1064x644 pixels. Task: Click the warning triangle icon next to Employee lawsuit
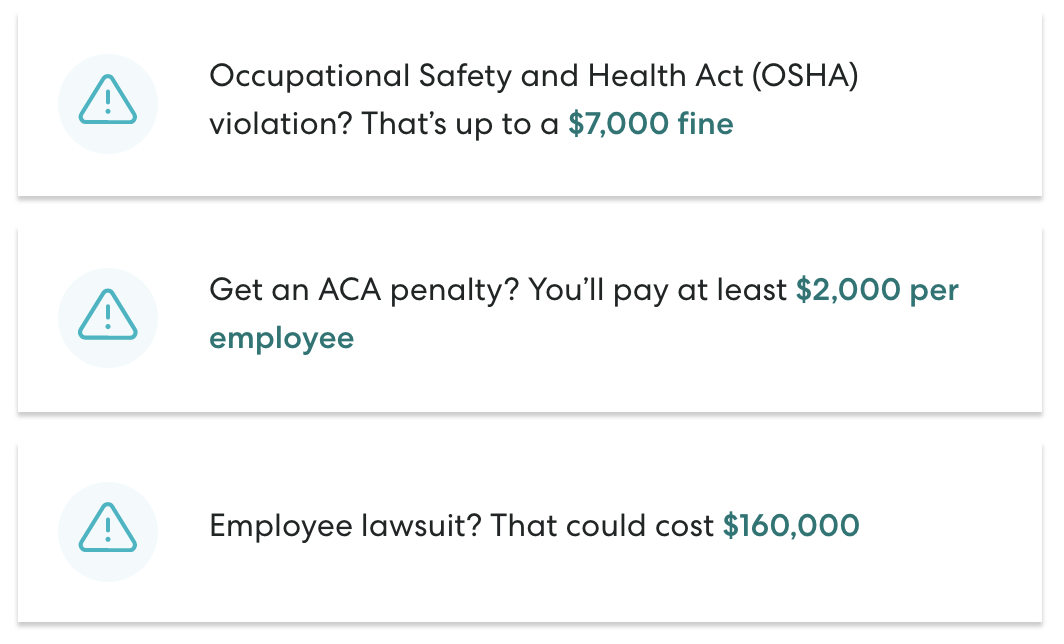108,527
